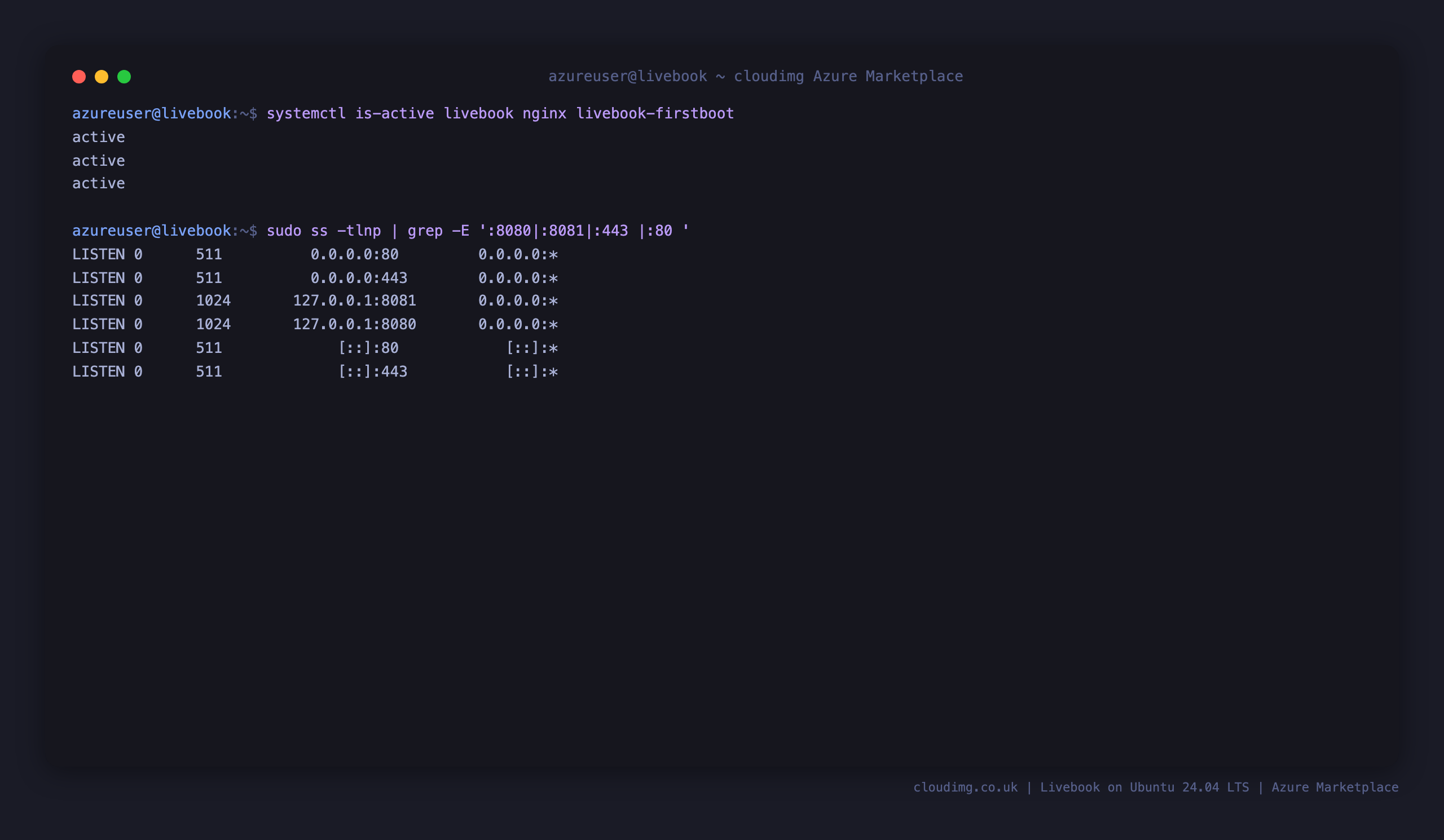
Task: Click the '127.0.0.1:8081' local address
Action: pos(355,300)
